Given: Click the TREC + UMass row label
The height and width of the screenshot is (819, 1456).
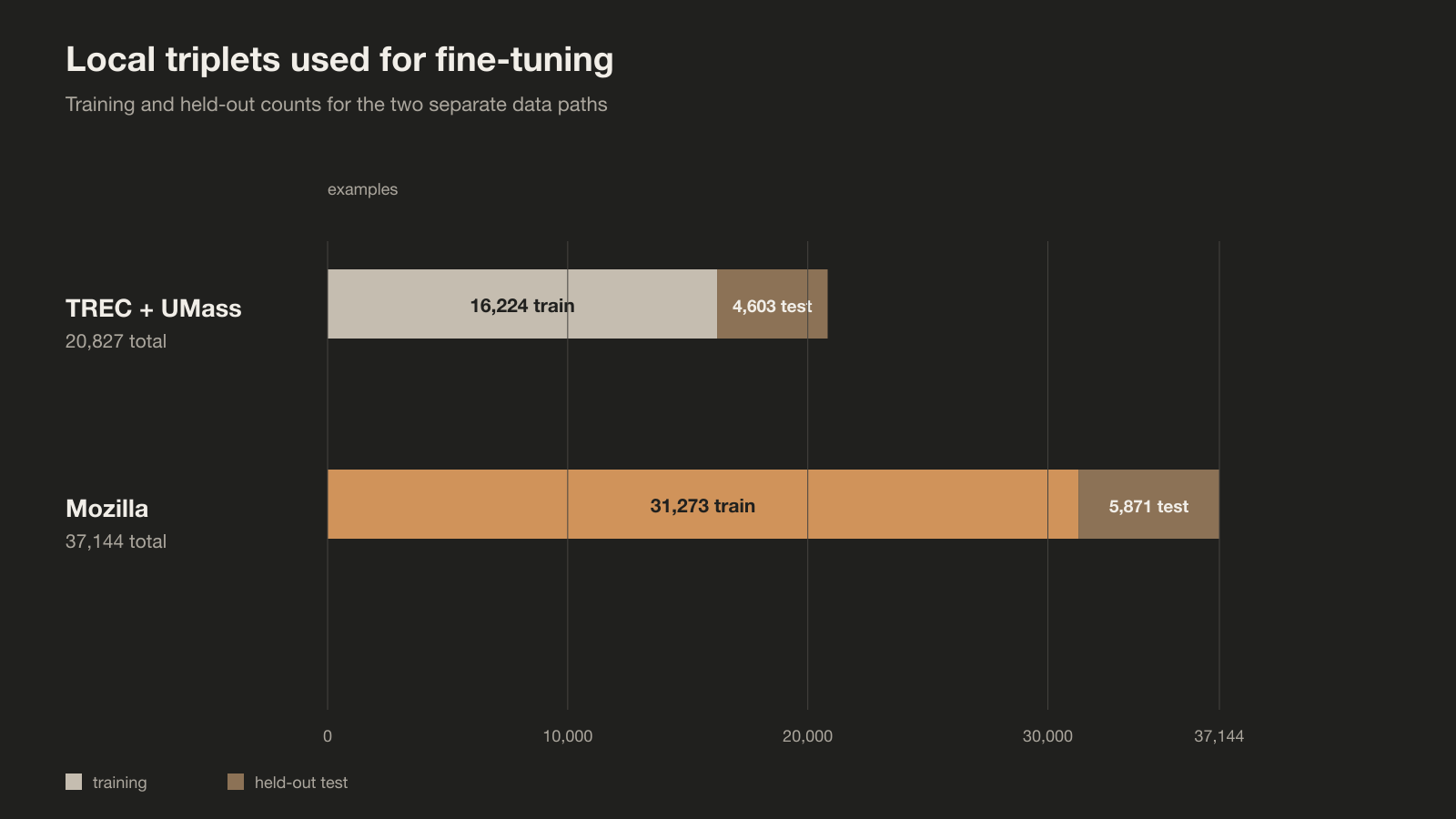Looking at the screenshot, I should pos(154,308).
